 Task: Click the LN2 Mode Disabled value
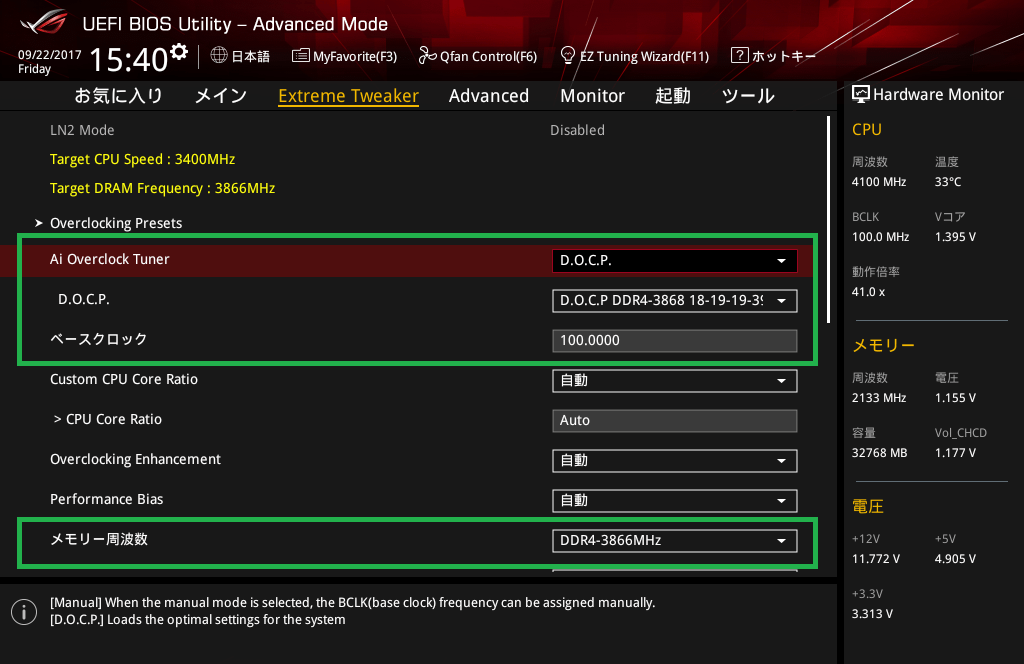pyautogui.click(x=577, y=130)
